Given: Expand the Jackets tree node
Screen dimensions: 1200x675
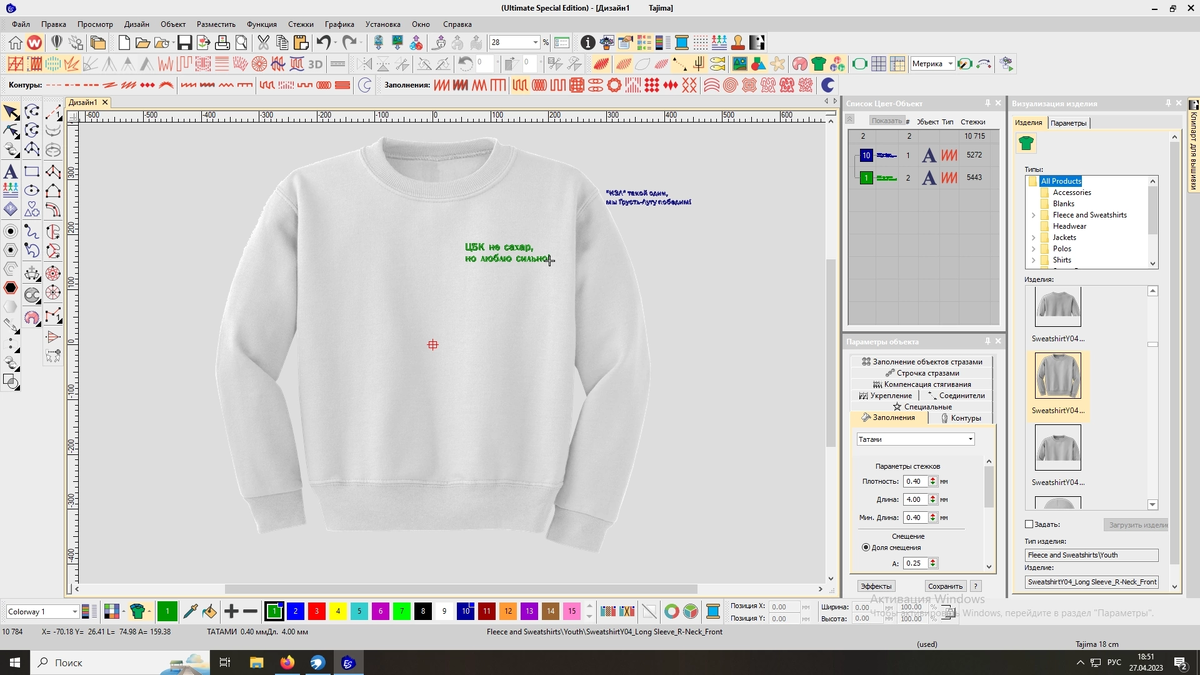Looking at the screenshot, I should click(x=1033, y=237).
